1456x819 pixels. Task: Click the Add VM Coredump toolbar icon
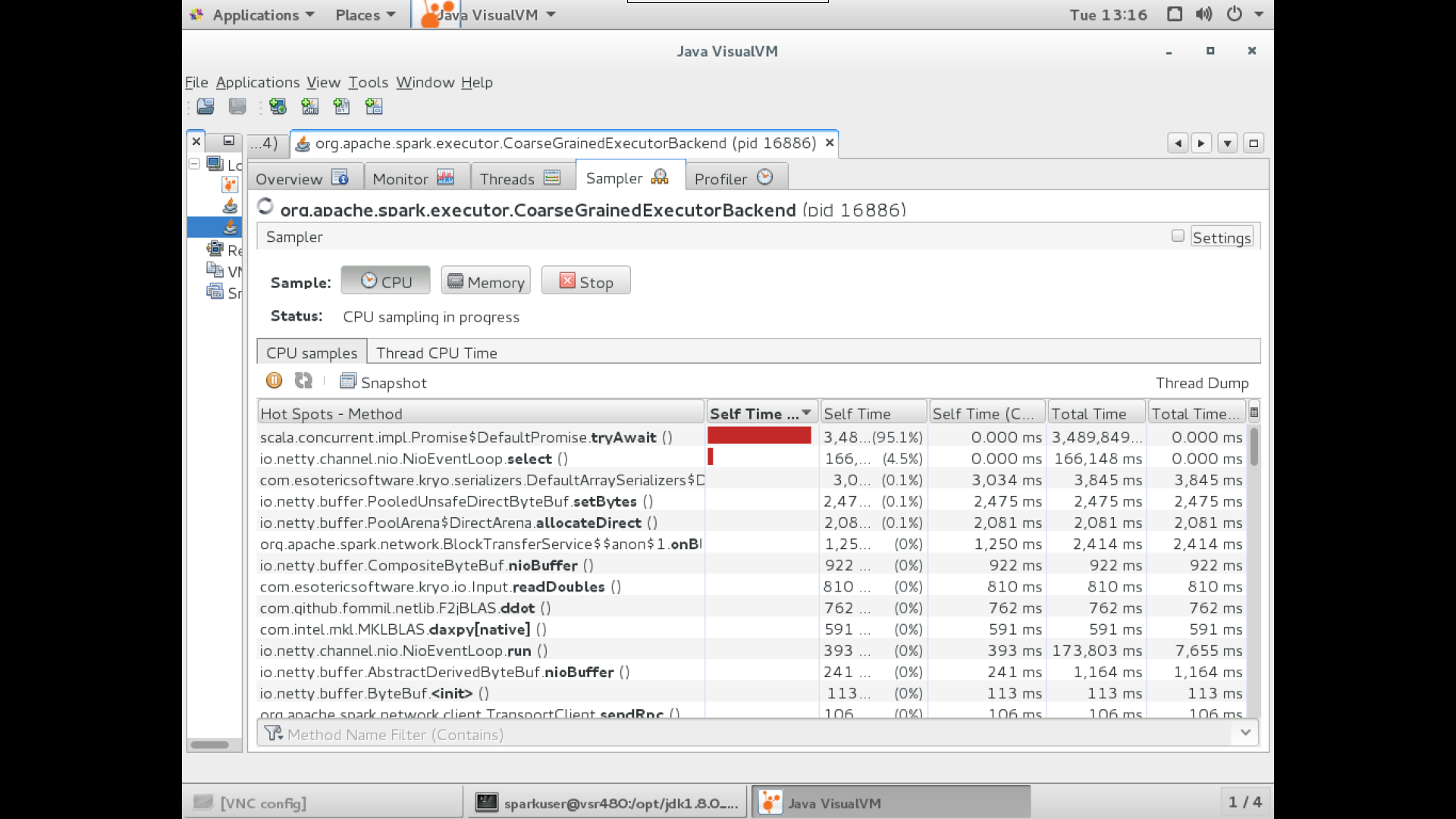click(x=341, y=106)
